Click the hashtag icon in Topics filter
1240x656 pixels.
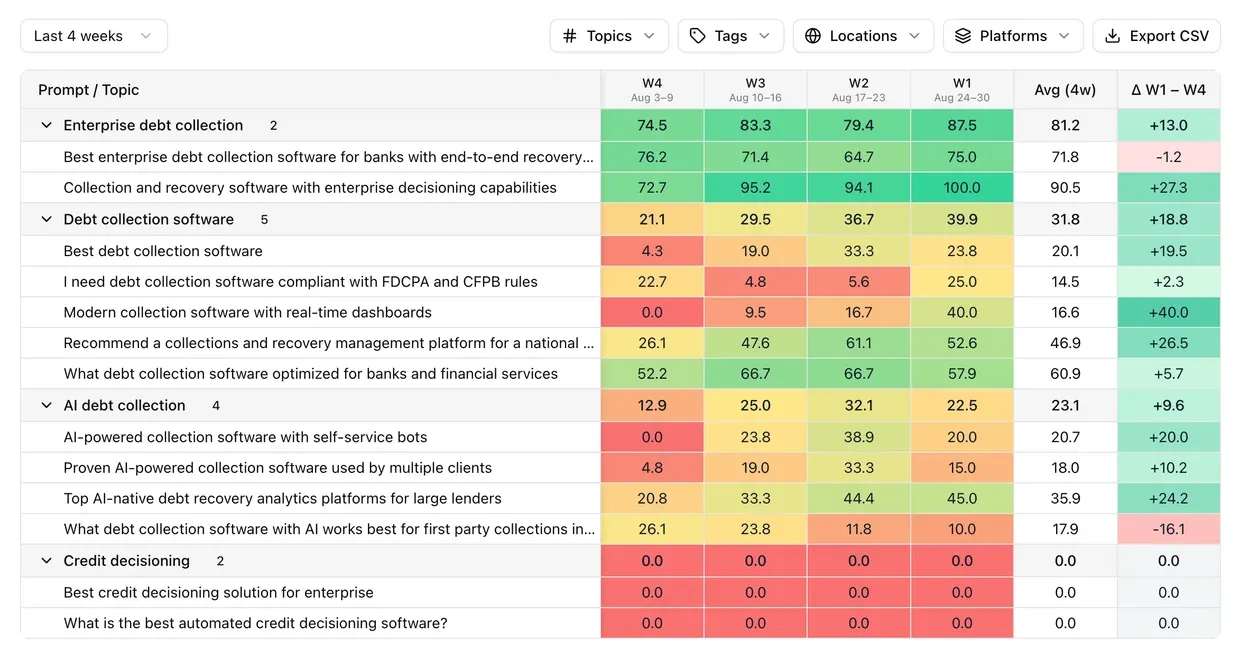570,36
